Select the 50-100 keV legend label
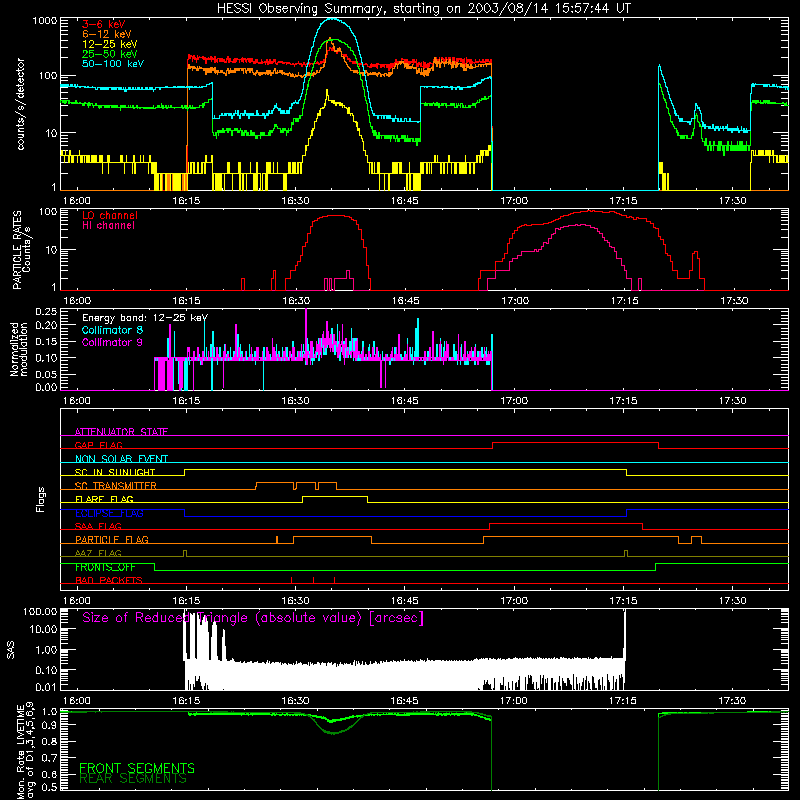800x800 pixels. click(113, 64)
